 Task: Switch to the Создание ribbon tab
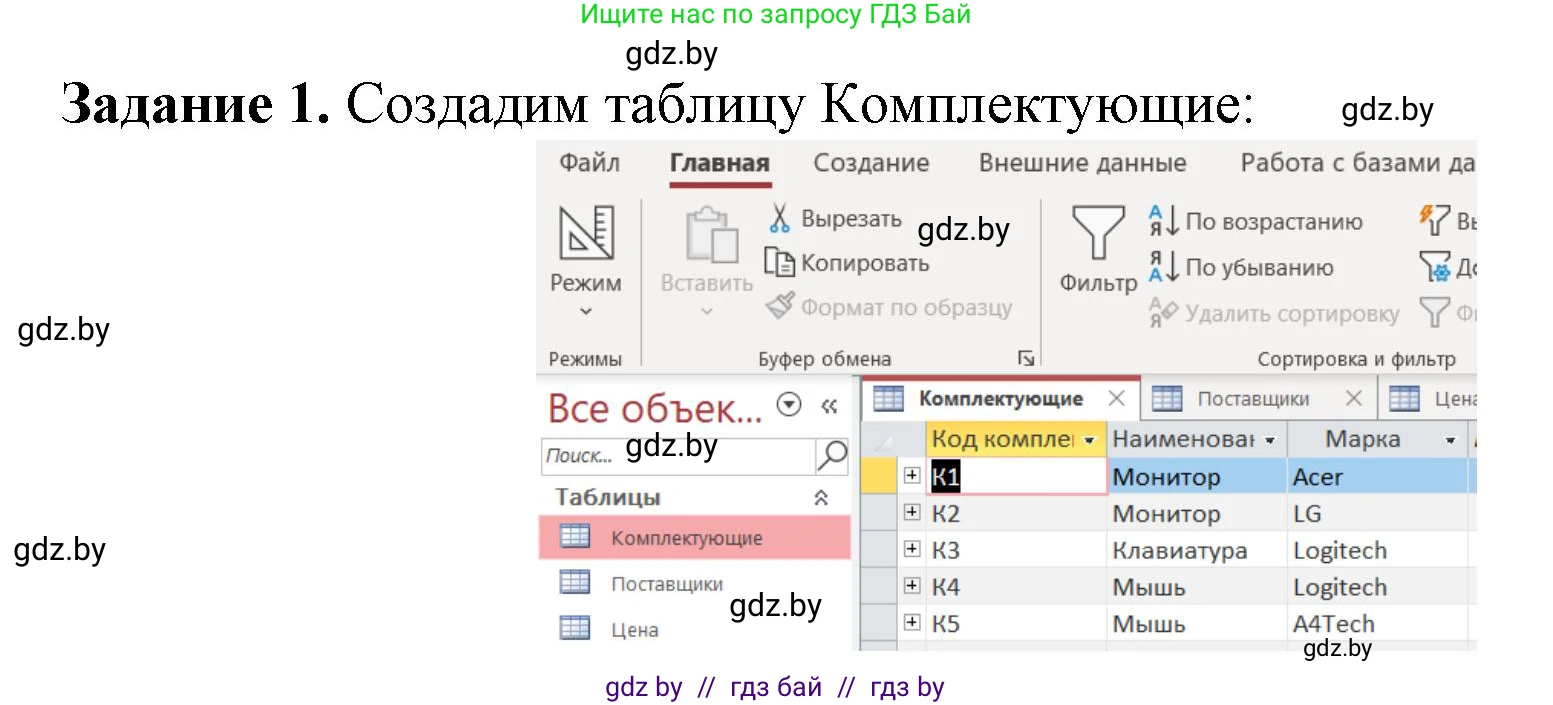[871, 162]
